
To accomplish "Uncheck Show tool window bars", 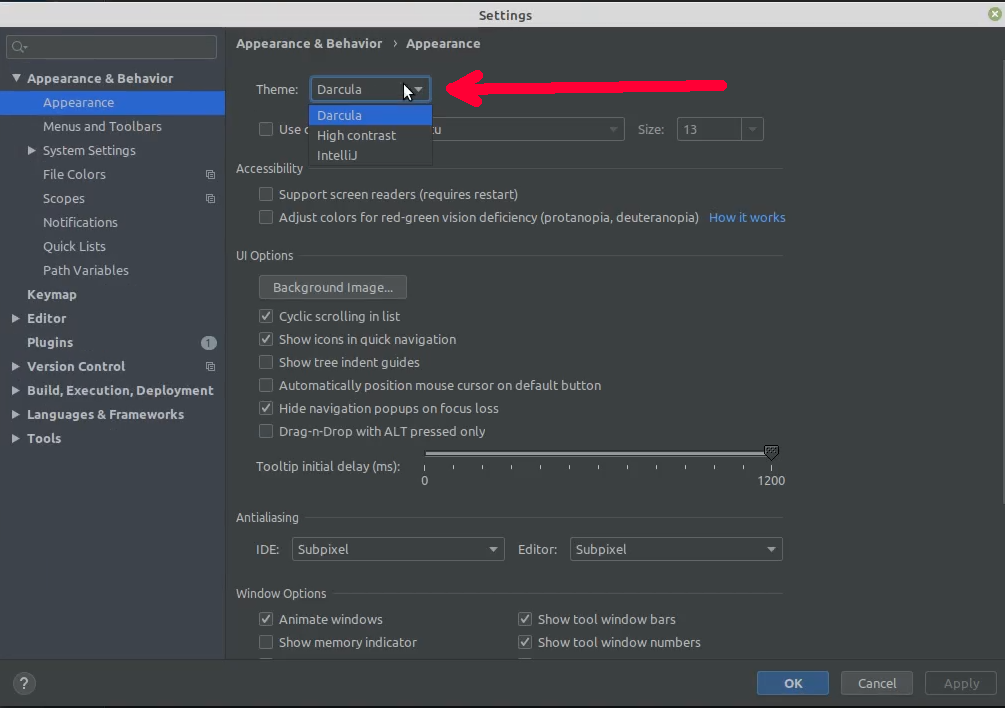I will (525, 619).
